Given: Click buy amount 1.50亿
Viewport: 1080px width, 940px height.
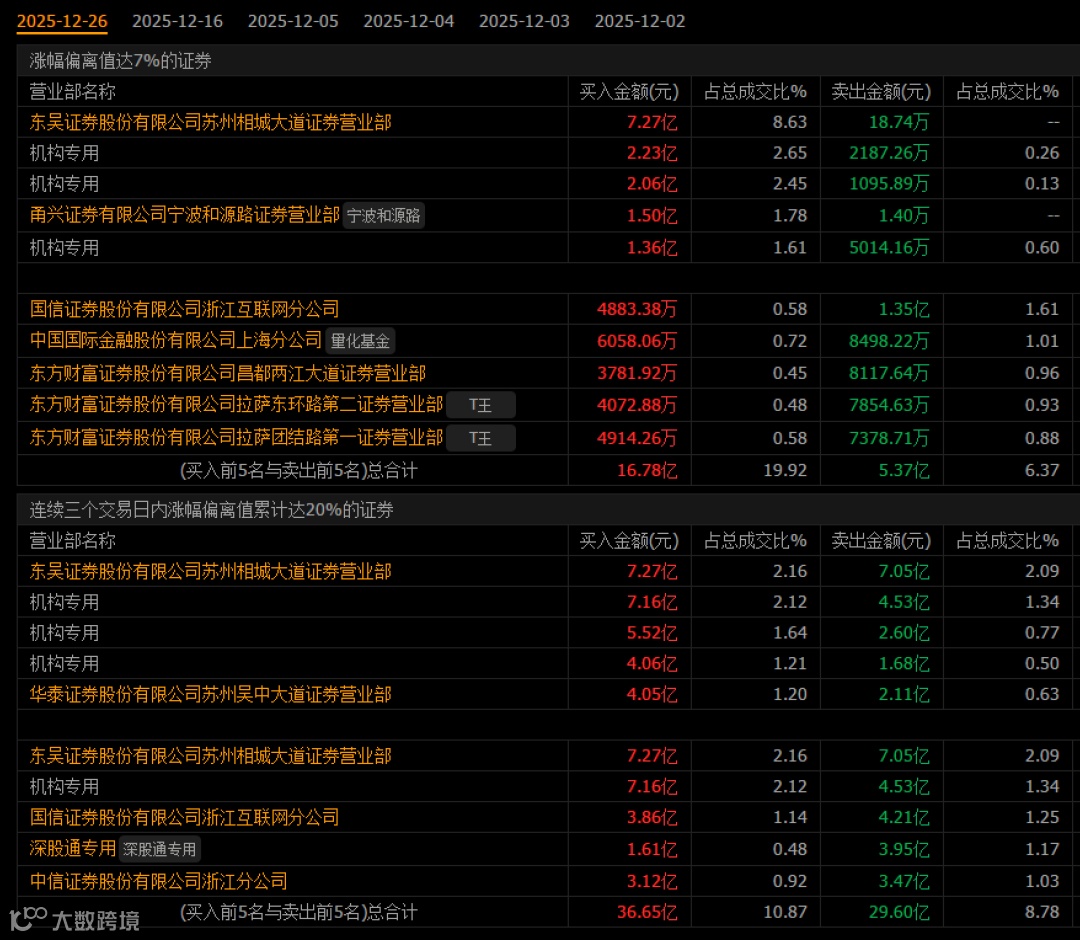Looking at the screenshot, I should coord(652,216).
